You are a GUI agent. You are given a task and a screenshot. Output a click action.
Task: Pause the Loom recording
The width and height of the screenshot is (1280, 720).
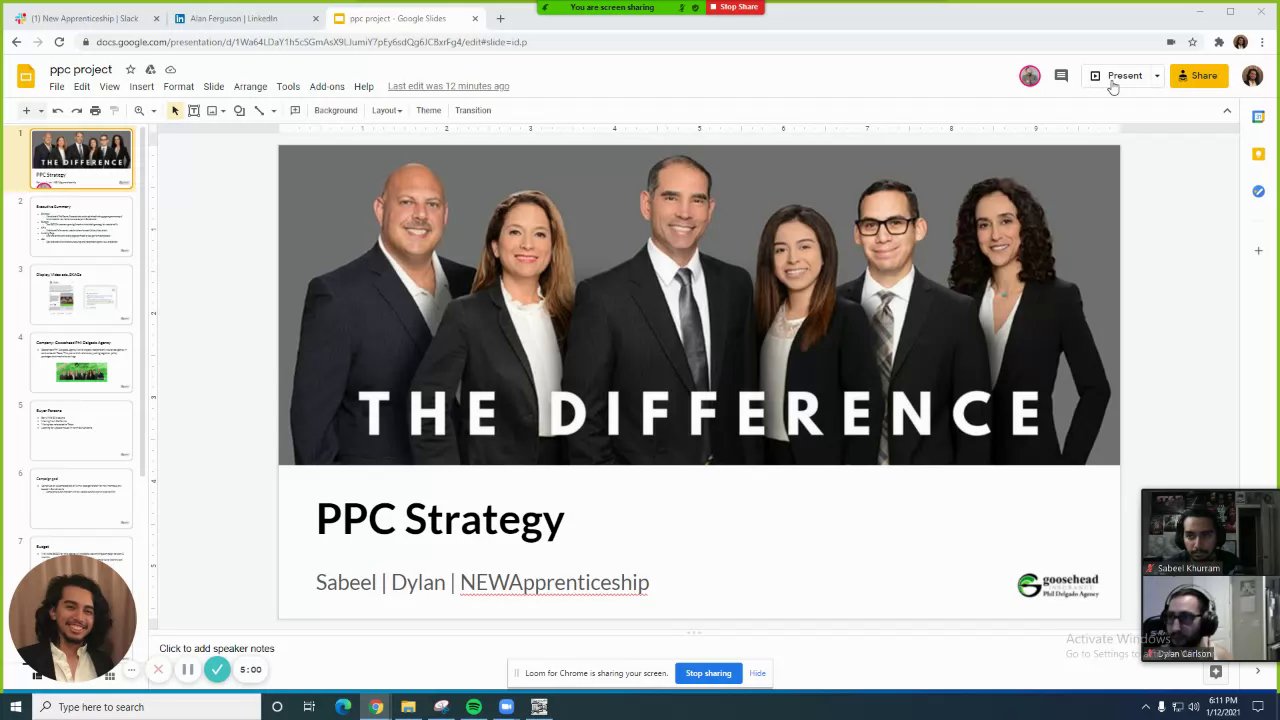tap(187, 670)
